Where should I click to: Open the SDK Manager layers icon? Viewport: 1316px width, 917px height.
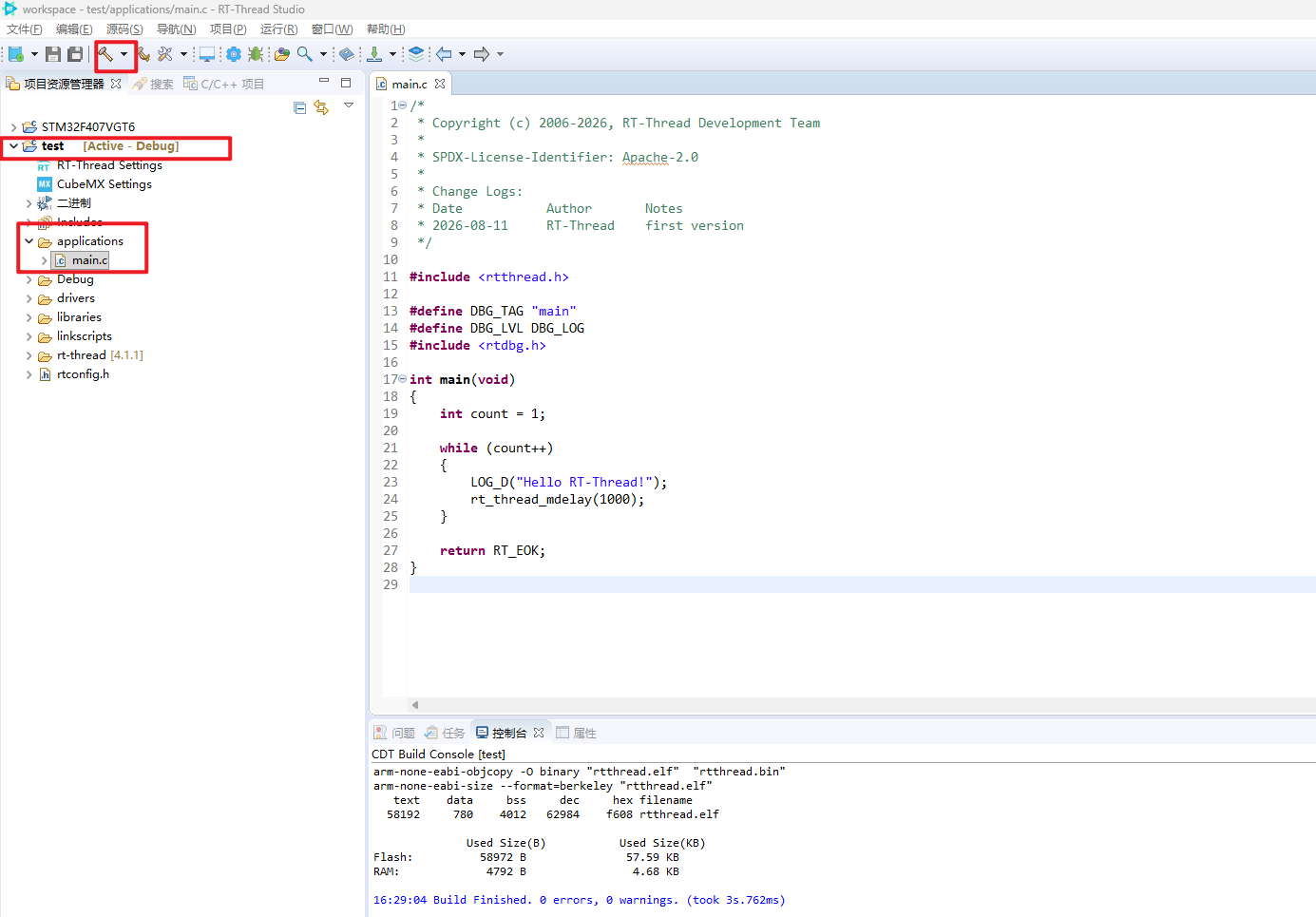point(416,54)
